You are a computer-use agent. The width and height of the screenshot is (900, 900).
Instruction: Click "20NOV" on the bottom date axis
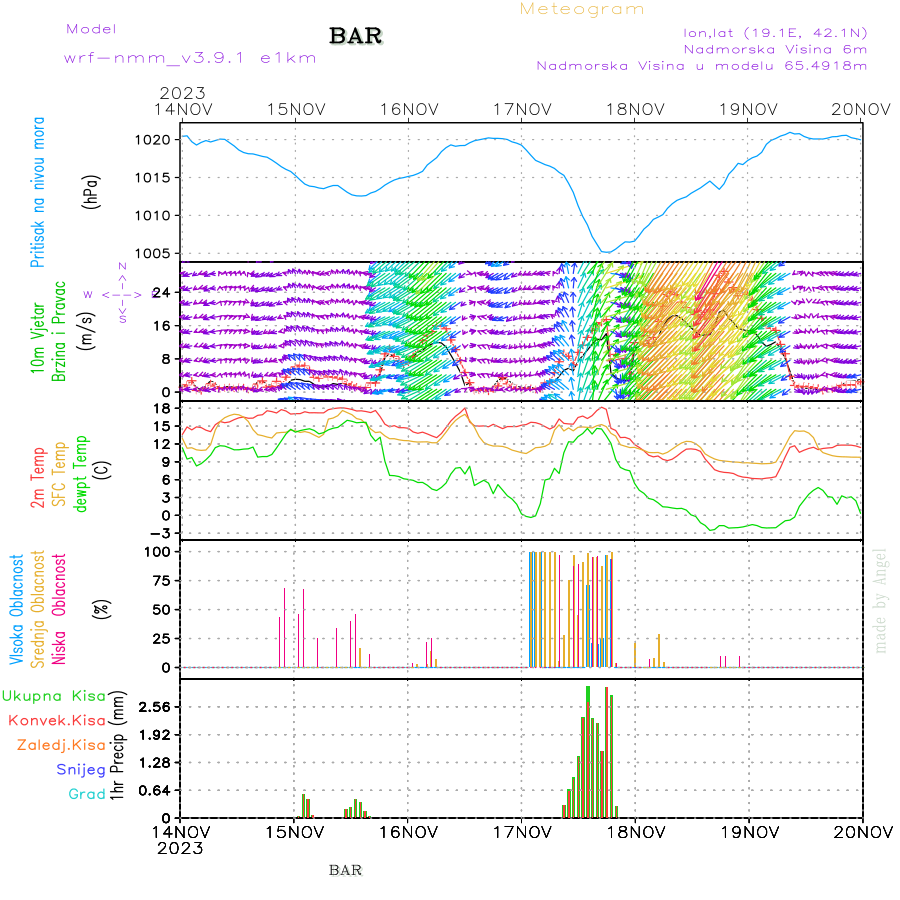pyautogui.click(x=862, y=832)
